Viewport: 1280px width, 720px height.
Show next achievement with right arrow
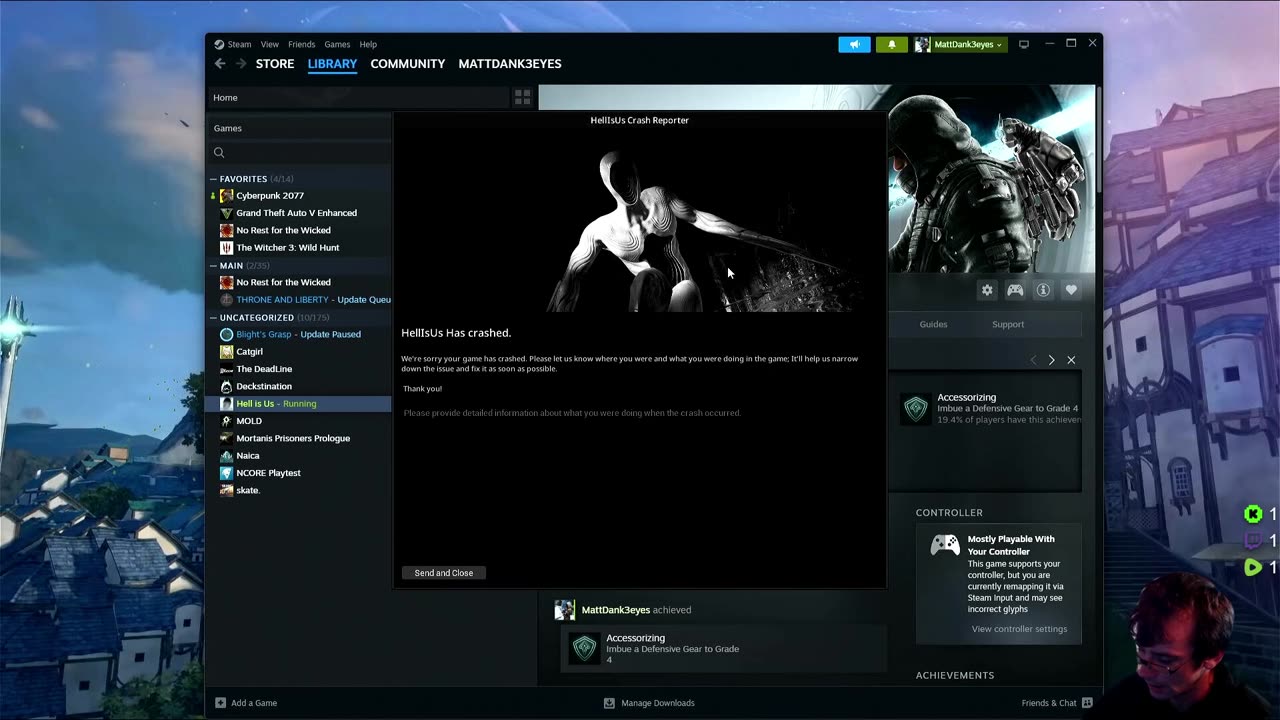(x=1051, y=360)
